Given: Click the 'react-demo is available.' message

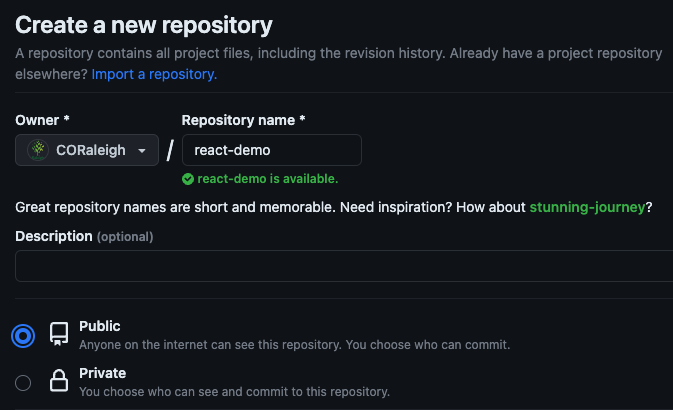Looking at the screenshot, I should point(267,179).
